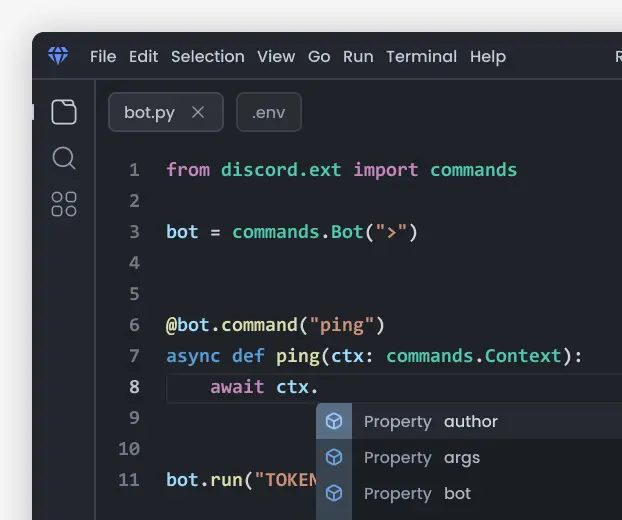Close the bot.py tab
622x520 pixels.
point(198,112)
